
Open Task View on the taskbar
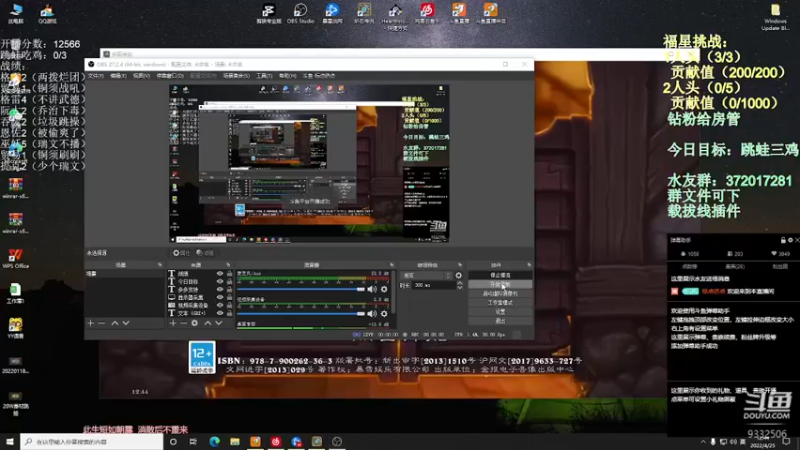tap(193, 441)
